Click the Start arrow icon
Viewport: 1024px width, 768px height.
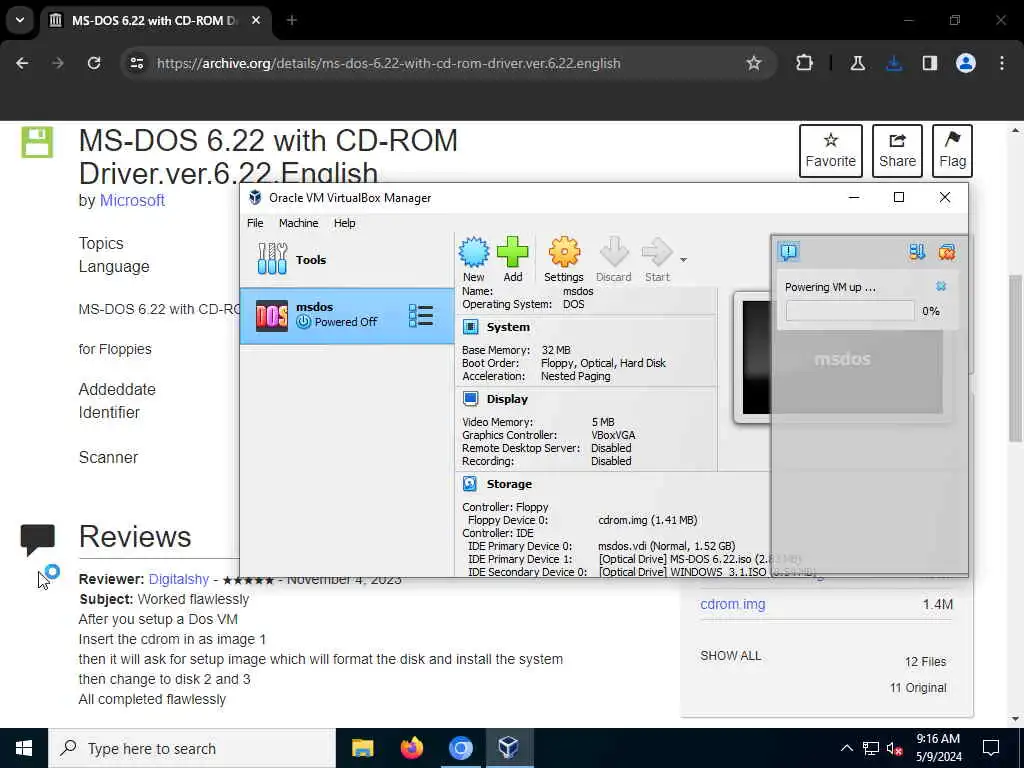(x=657, y=252)
